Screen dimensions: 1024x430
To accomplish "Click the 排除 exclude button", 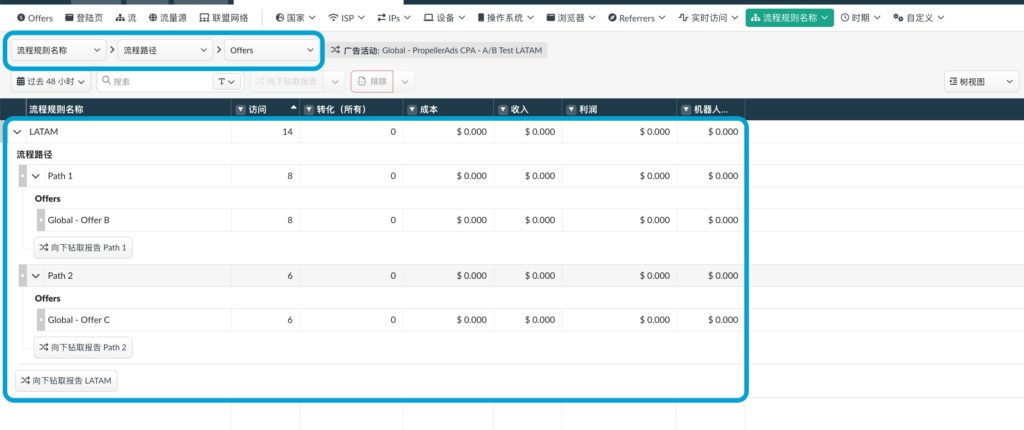I will [x=372, y=82].
